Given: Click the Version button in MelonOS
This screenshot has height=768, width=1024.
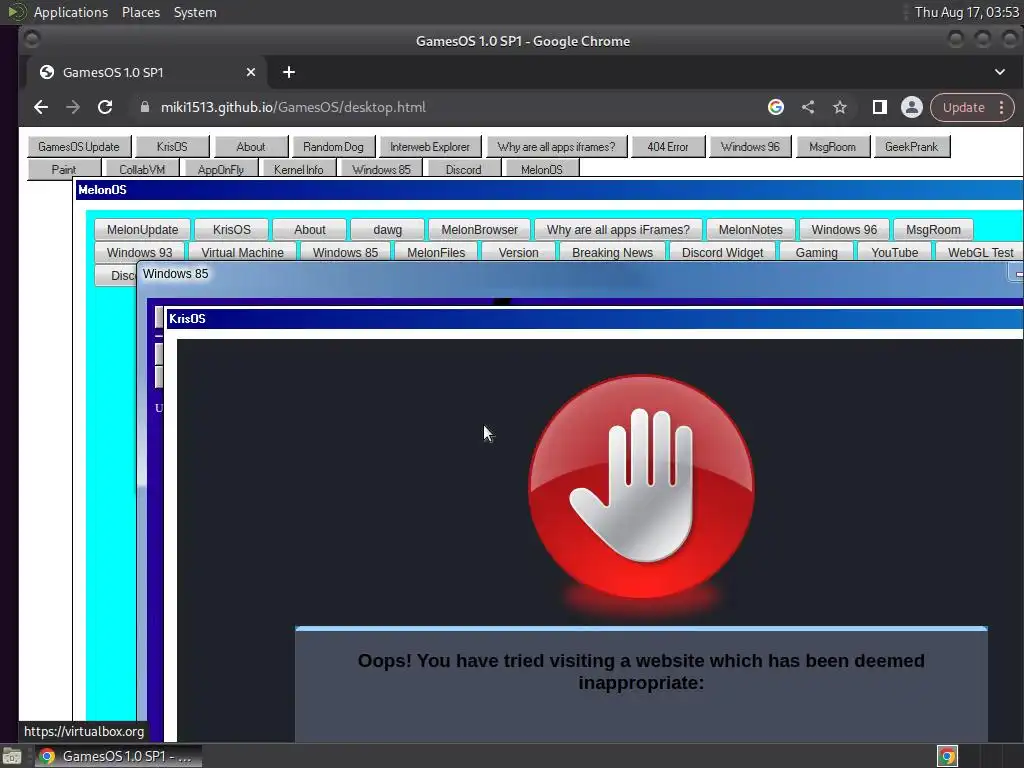Looking at the screenshot, I should point(519,252).
